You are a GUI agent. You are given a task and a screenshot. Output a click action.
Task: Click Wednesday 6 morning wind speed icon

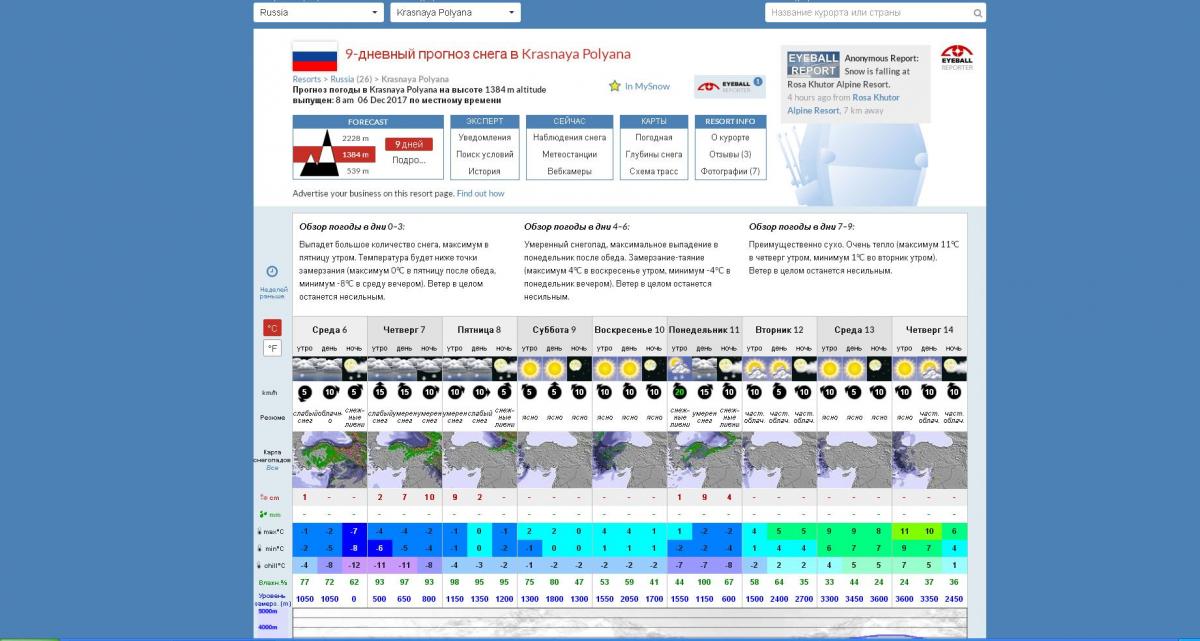(x=305, y=392)
